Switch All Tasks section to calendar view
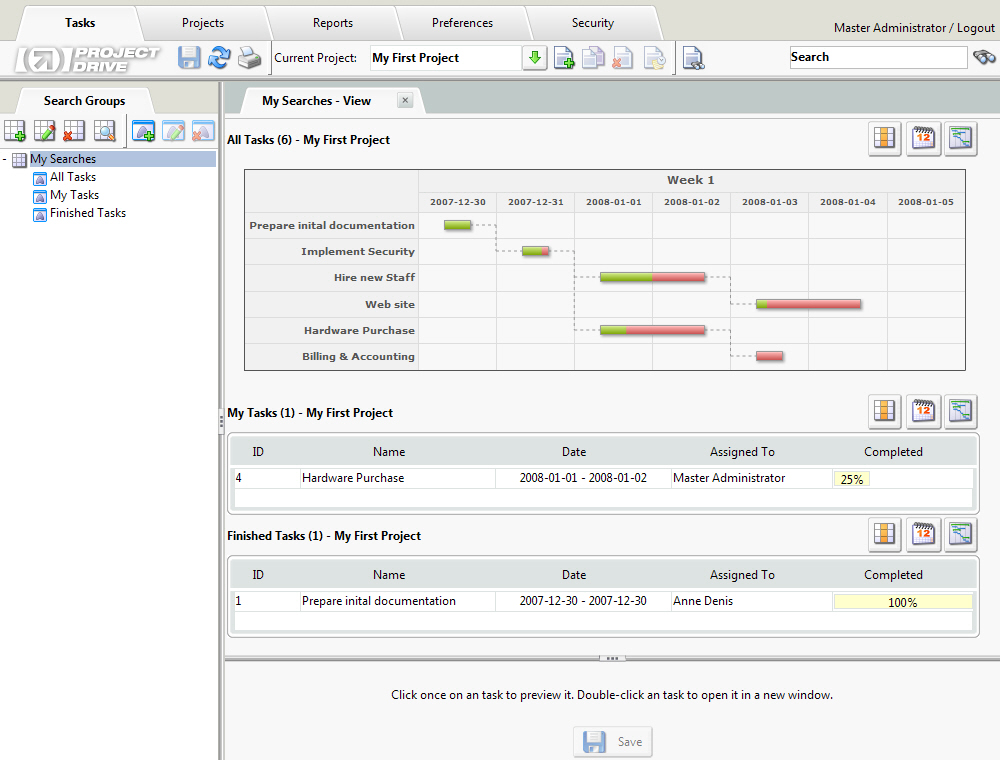 point(923,138)
